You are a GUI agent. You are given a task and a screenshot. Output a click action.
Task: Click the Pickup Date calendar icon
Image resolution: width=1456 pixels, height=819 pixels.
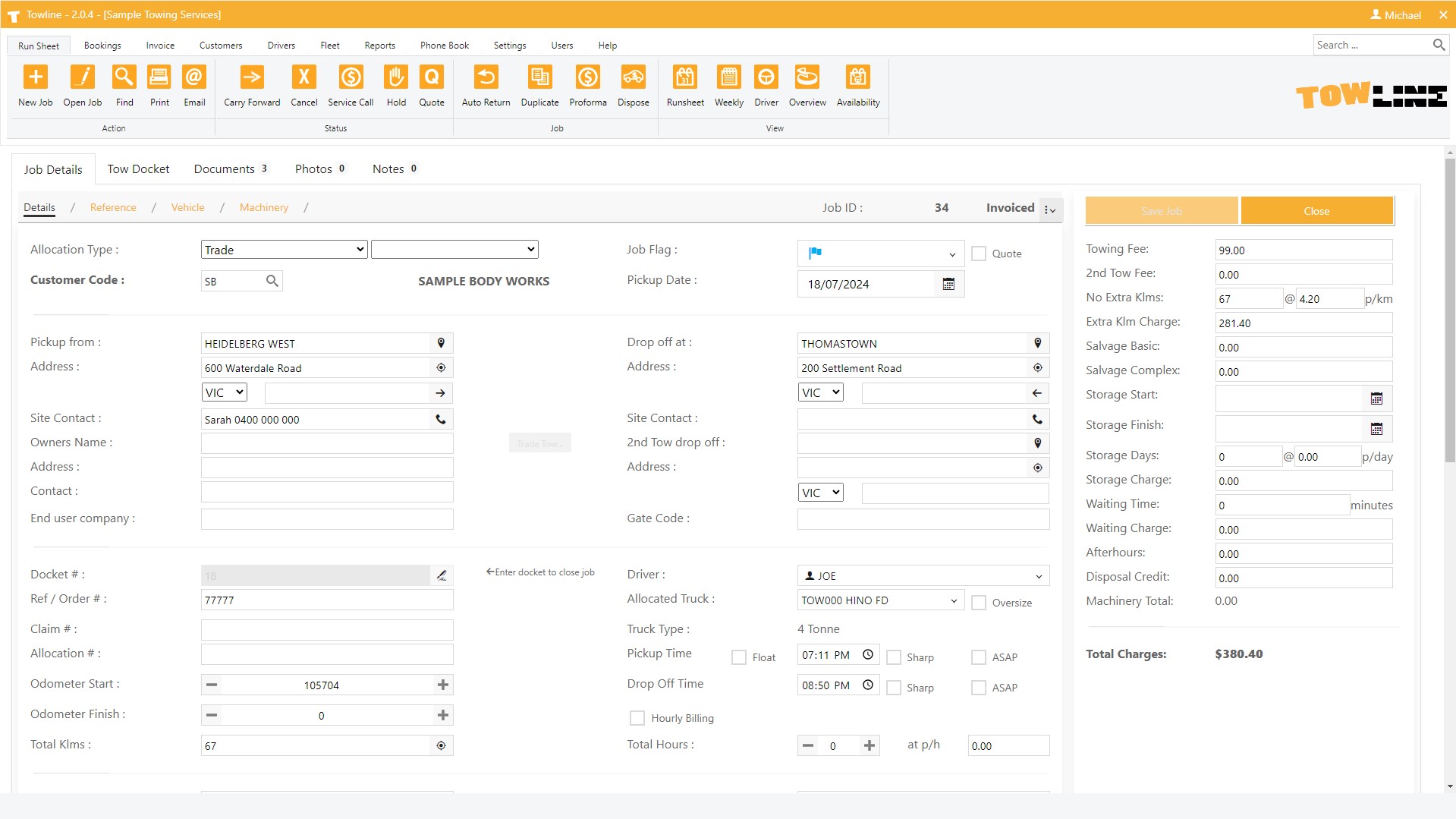tap(948, 284)
